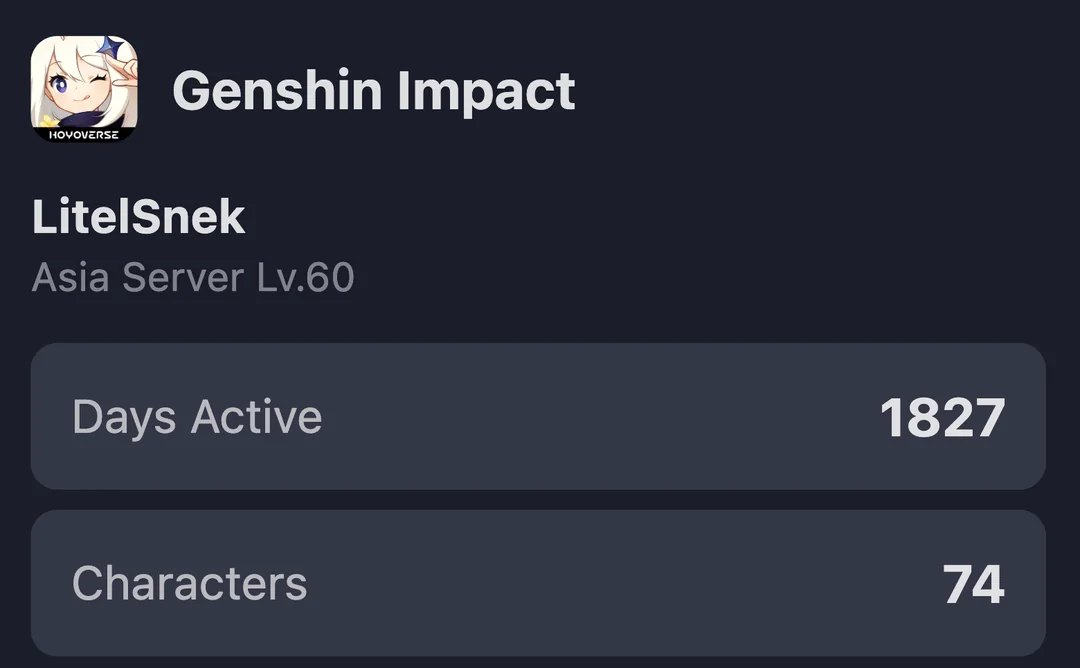
Task: Click the "Characters" label
Action: click(190, 583)
